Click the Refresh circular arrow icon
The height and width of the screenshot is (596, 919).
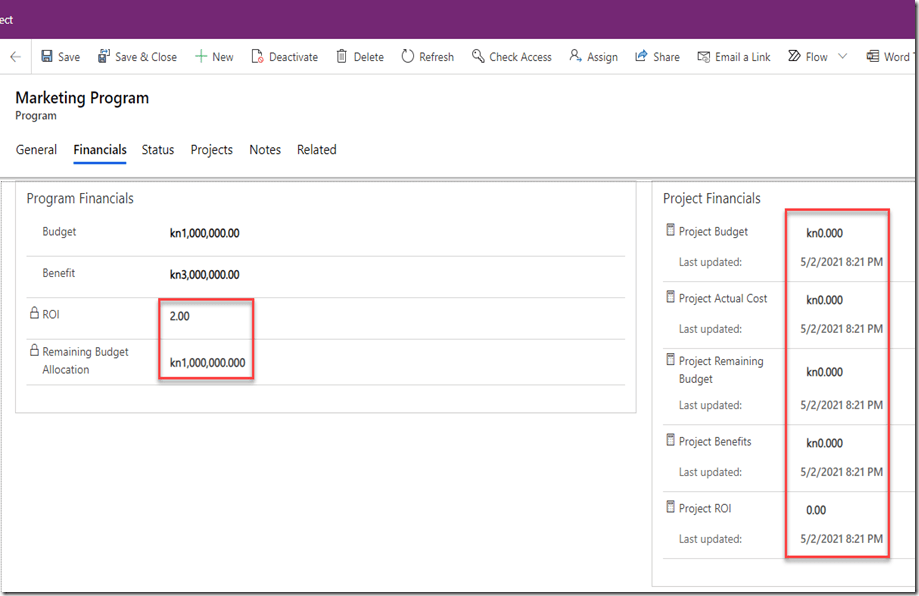408,57
